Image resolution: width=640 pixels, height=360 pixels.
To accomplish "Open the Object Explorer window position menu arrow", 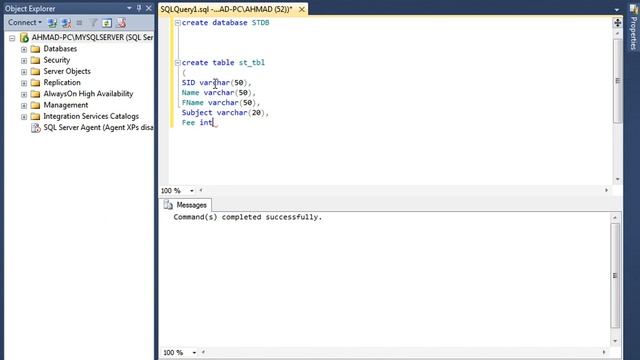I will pyautogui.click(x=129, y=8).
